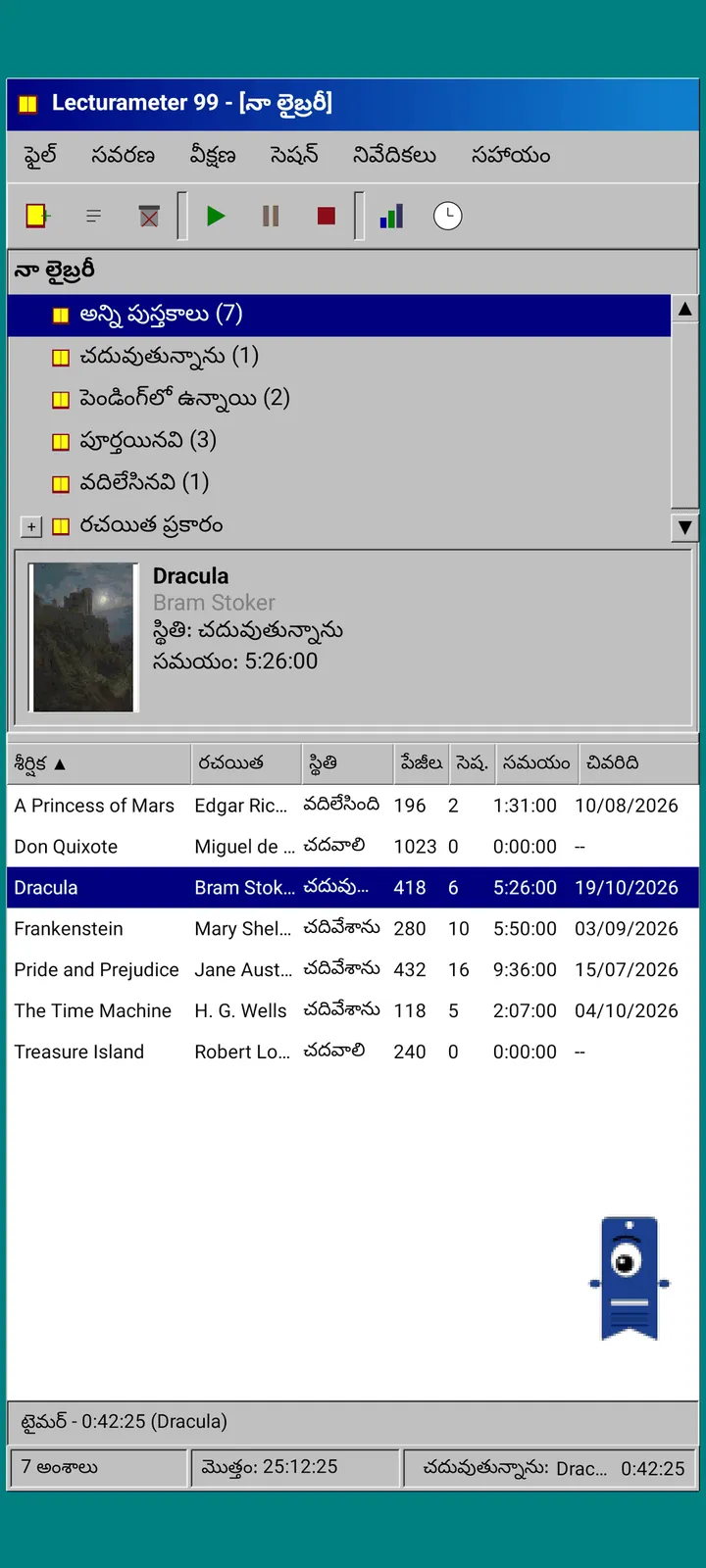Open the statistics bar chart icon
This screenshot has width=706, height=1568.
[x=392, y=216]
